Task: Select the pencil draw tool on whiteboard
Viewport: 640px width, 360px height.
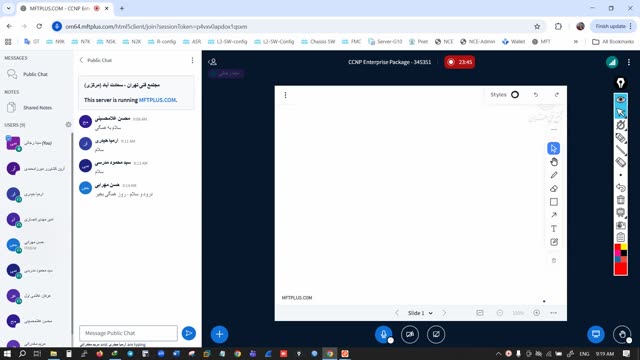Action: point(553,175)
